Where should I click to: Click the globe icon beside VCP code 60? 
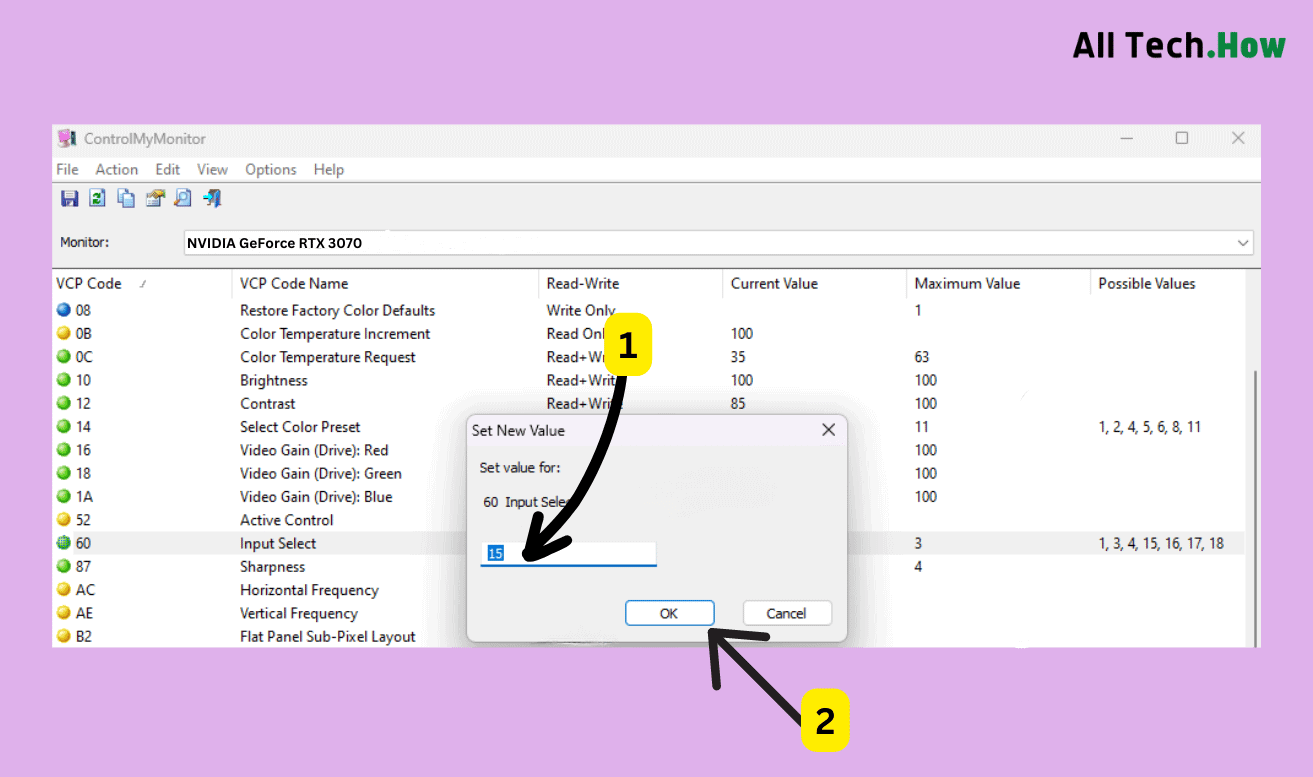[62, 543]
